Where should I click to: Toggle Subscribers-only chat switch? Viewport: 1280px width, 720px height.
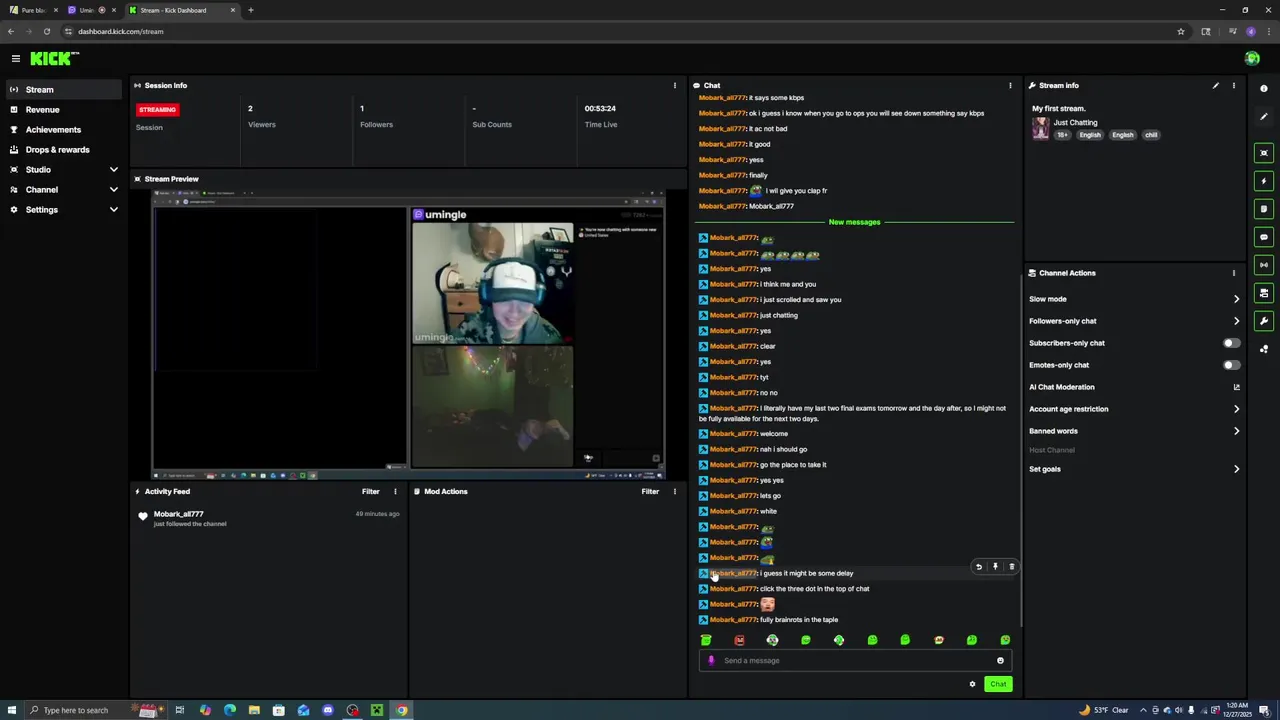pos(1232,343)
